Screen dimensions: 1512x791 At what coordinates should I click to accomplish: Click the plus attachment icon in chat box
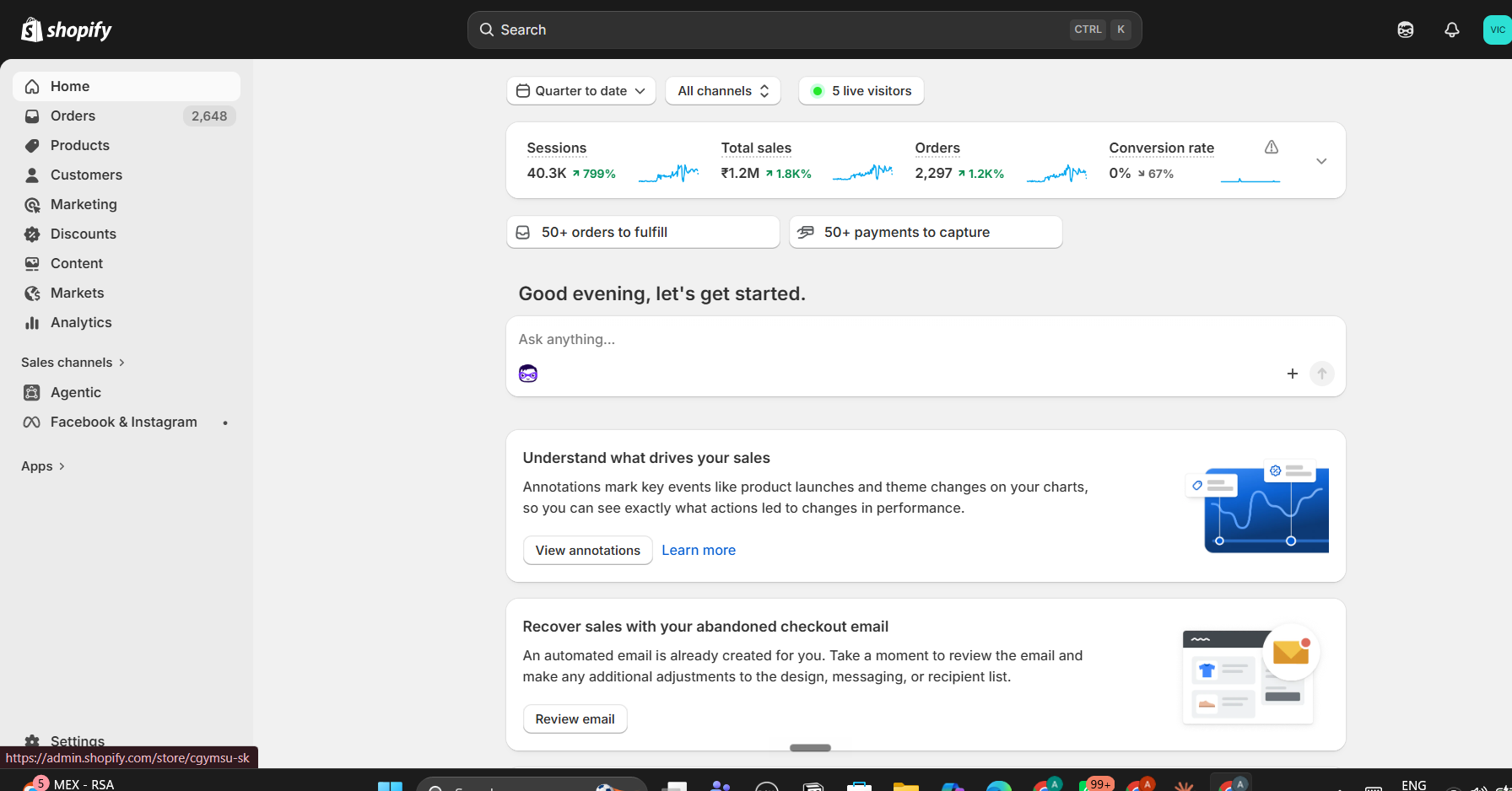point(1292,373)
